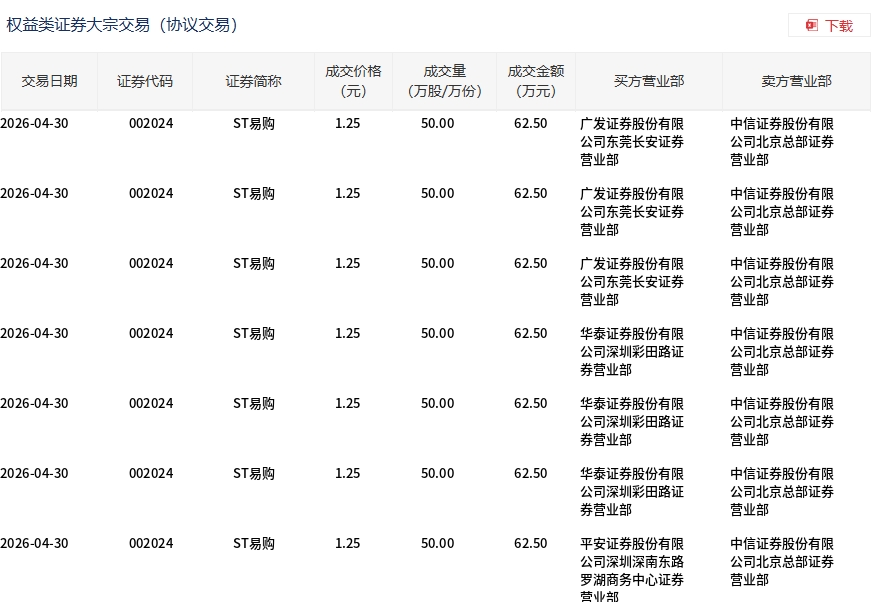Screen dimensions: 872x602
Task: Click the first 华泰证券深圳彩田路 buyer cell
Action: point(632,352)
